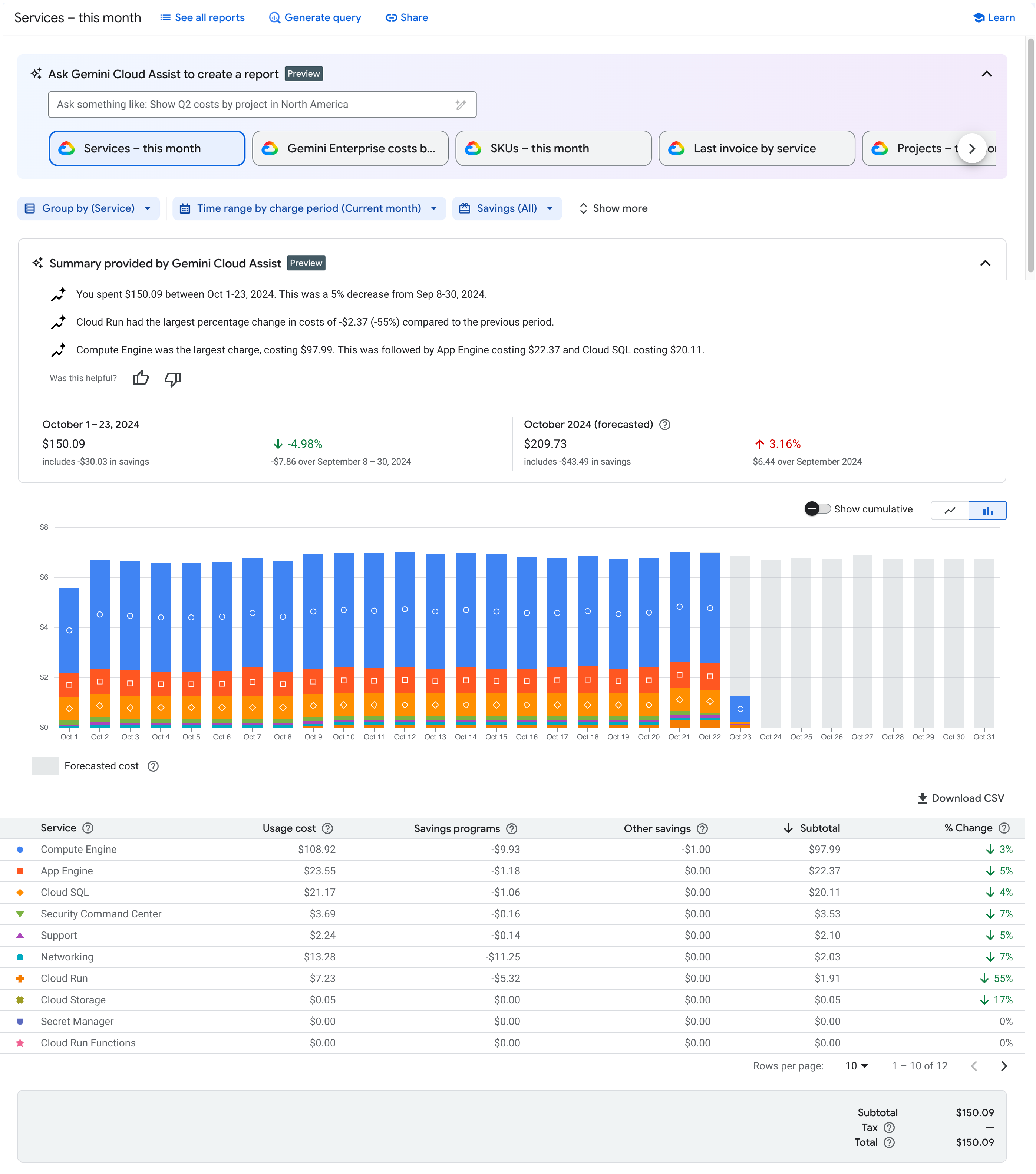
Task: Click App Engine orange-red square marker
Action: coord(20,871)
